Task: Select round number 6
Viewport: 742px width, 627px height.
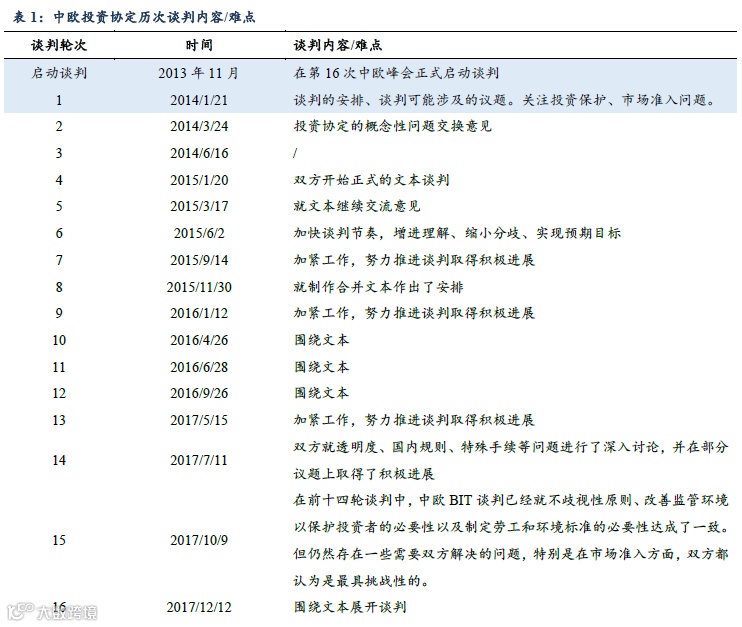Action: pos(59,233)
